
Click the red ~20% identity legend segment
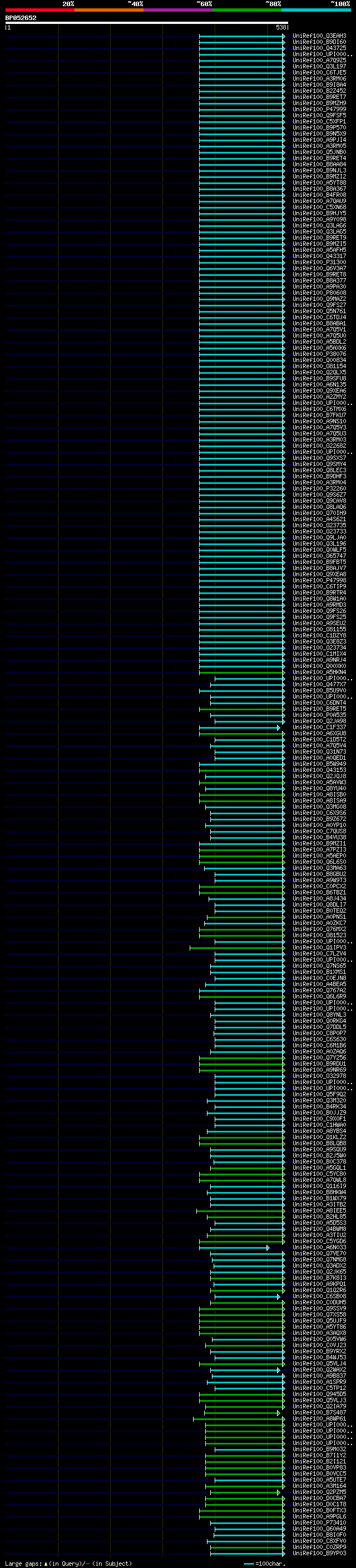(x=40, y=10)
